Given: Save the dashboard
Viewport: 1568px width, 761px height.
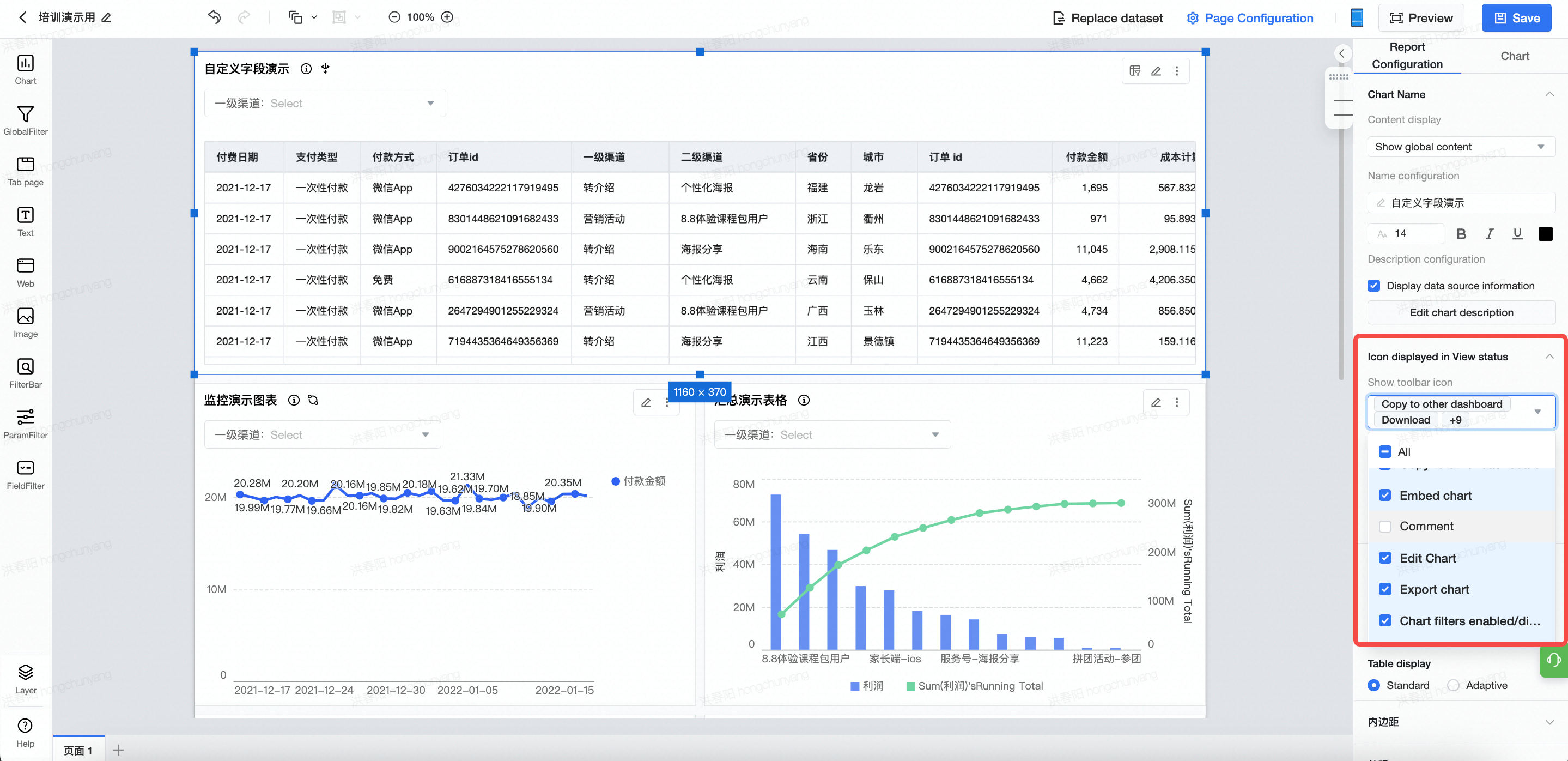Looking at the screenshot, I should [x=1516, y=17].
